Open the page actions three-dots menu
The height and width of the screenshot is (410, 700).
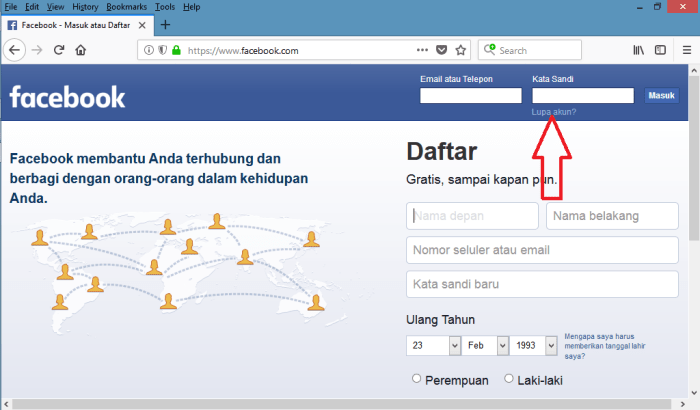(x=422, y=50)
